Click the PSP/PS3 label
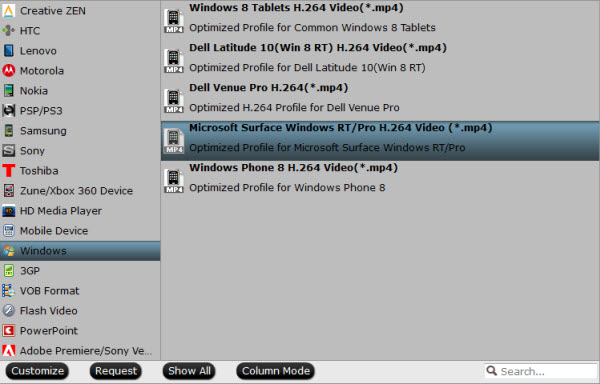Viewport: 600px width, 384px height. tap(41, 111)
